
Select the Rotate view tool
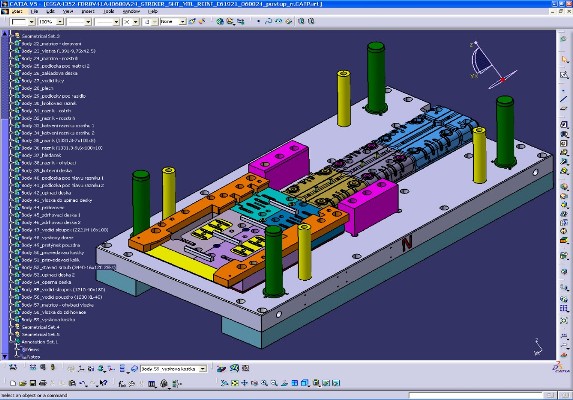tap(254, 383)
